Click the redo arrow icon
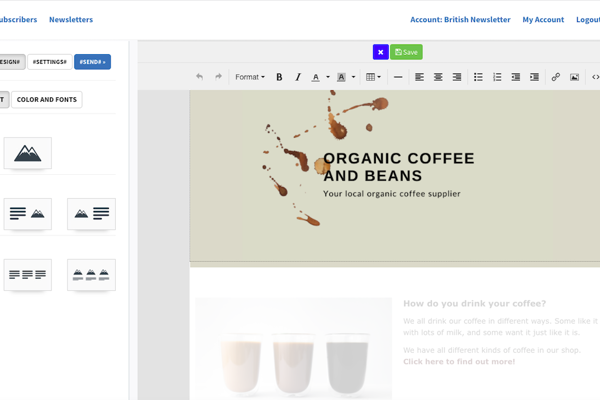Viewport: 600px width, 400px height. point(218,77)
